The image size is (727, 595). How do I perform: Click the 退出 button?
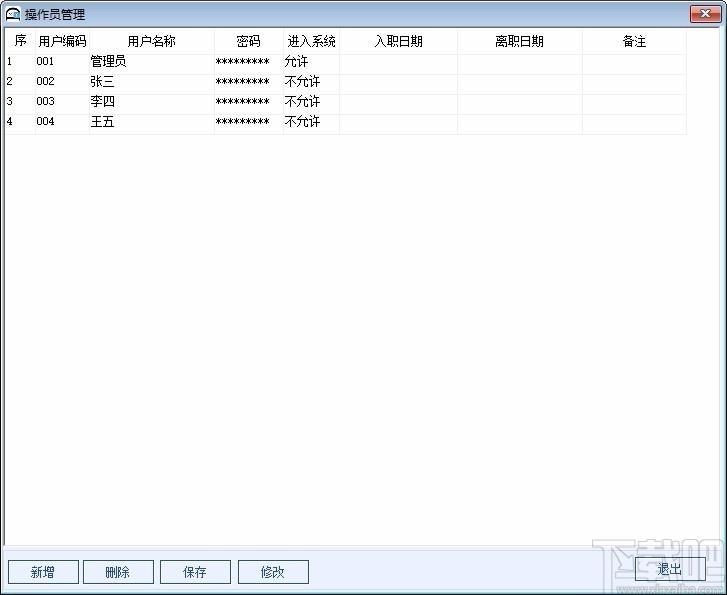670,569
